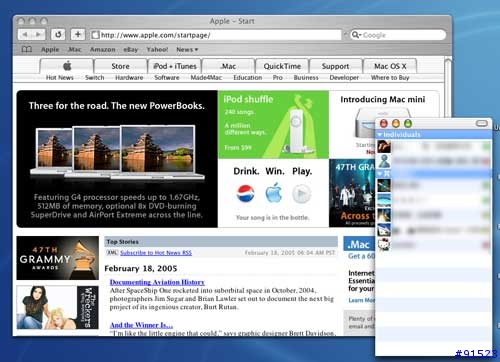Click the Pepsi logo in promo
500x362 pixels.
click(x=246, y=193)
